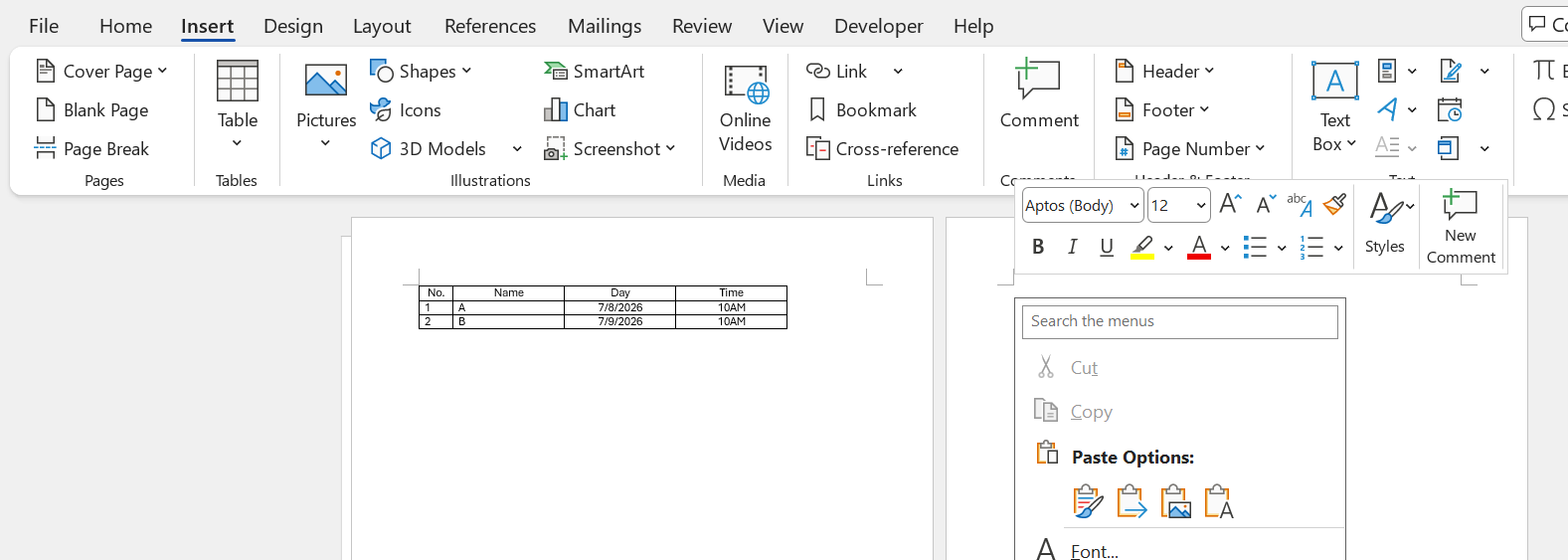Insert a SmartArt graphic
The width and height of the screenshot is (1568, 560).
pyautogui.click(x=595, y=71)
